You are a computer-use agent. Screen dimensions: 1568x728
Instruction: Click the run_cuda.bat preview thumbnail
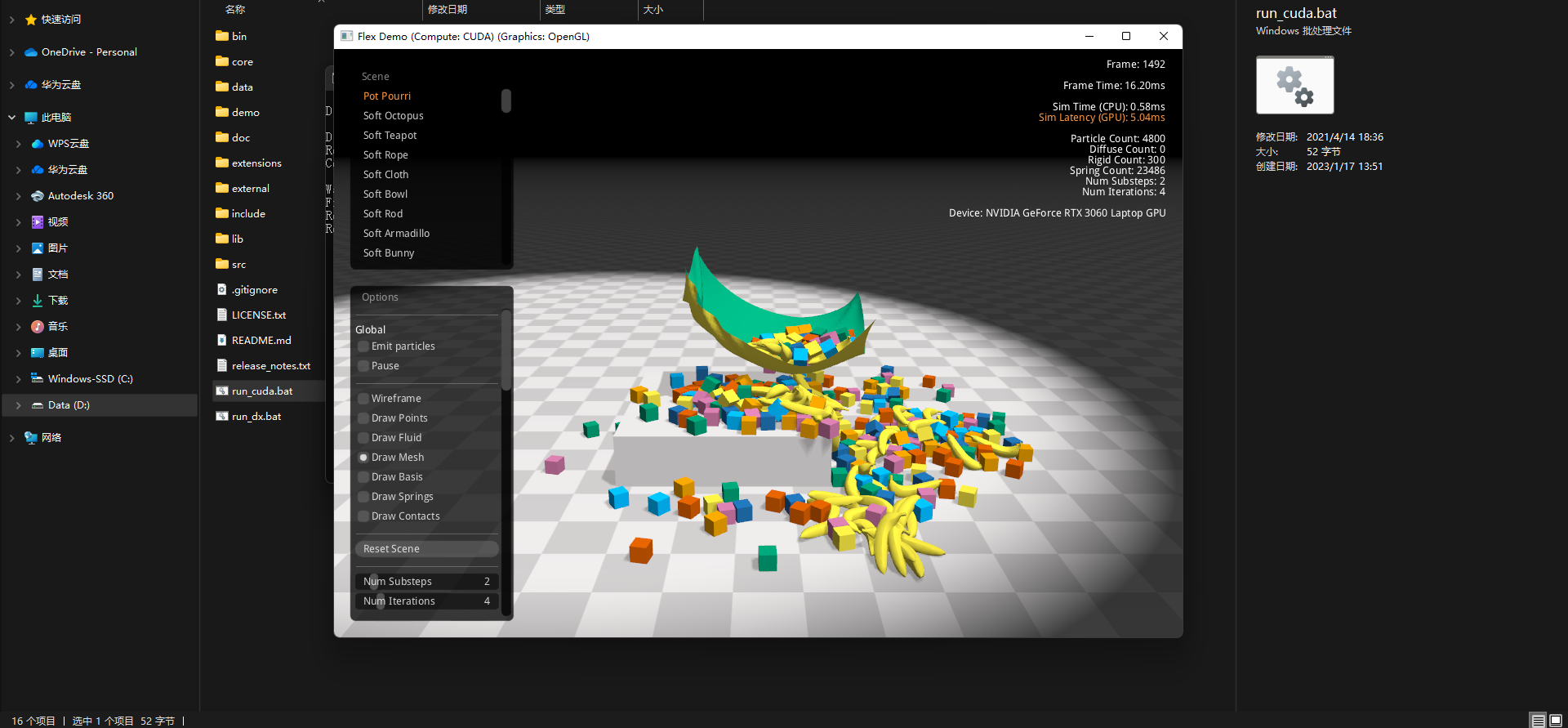(1295, 85)
